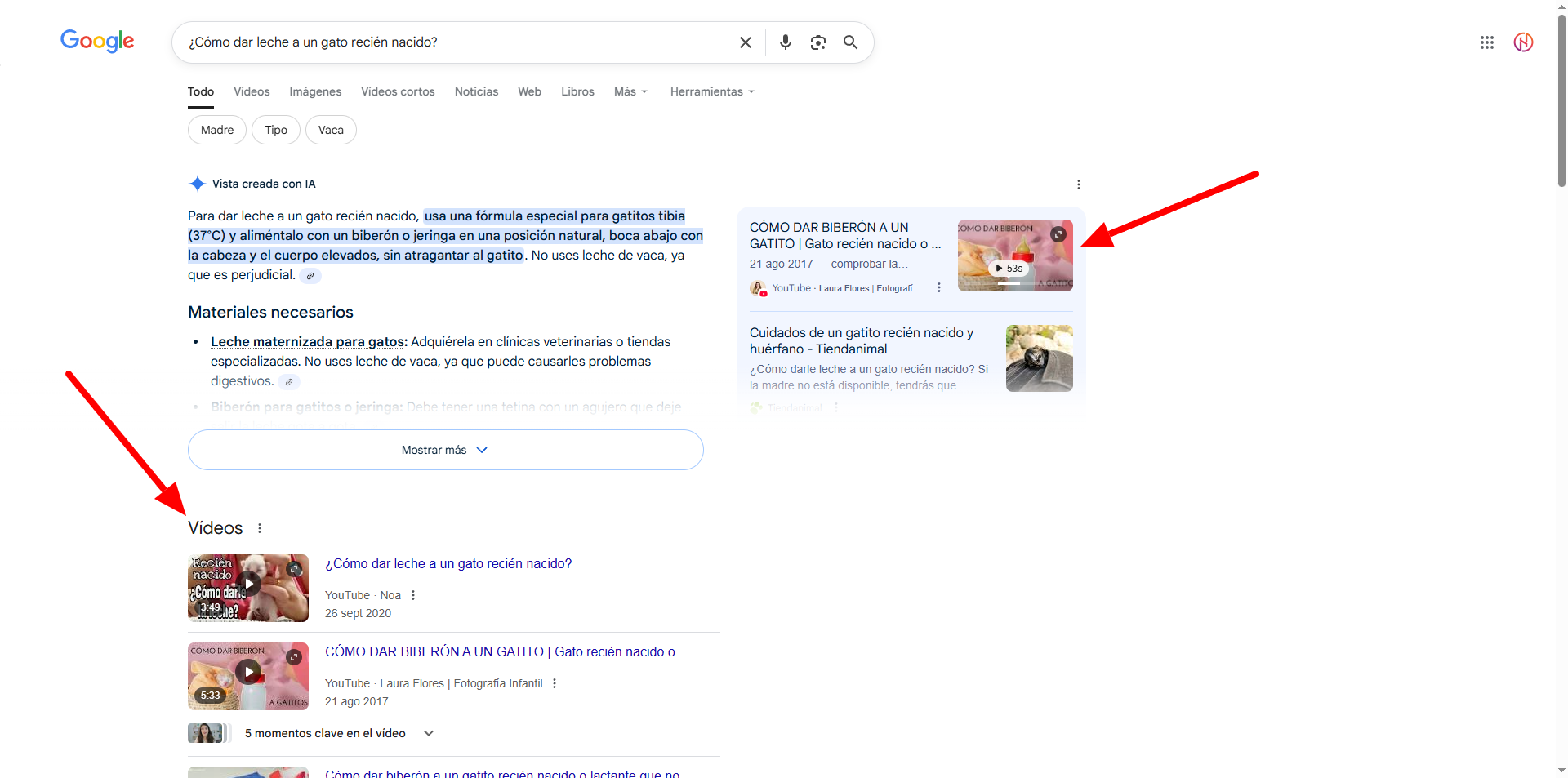The width and height of the screenshot is (1568, 778).
Task: Open the Herramientas dropdown
Action: (x=711, y=91)
